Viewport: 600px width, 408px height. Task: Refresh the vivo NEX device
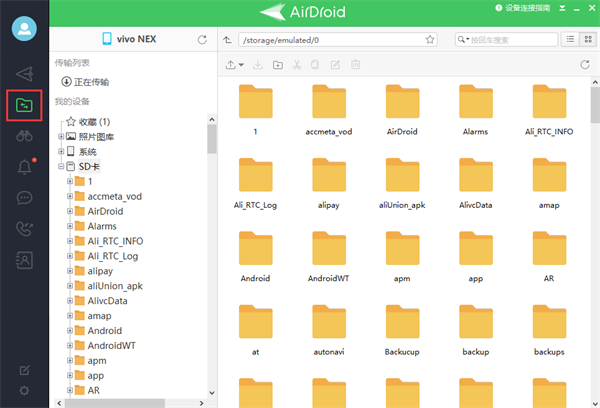pos(202,39)
